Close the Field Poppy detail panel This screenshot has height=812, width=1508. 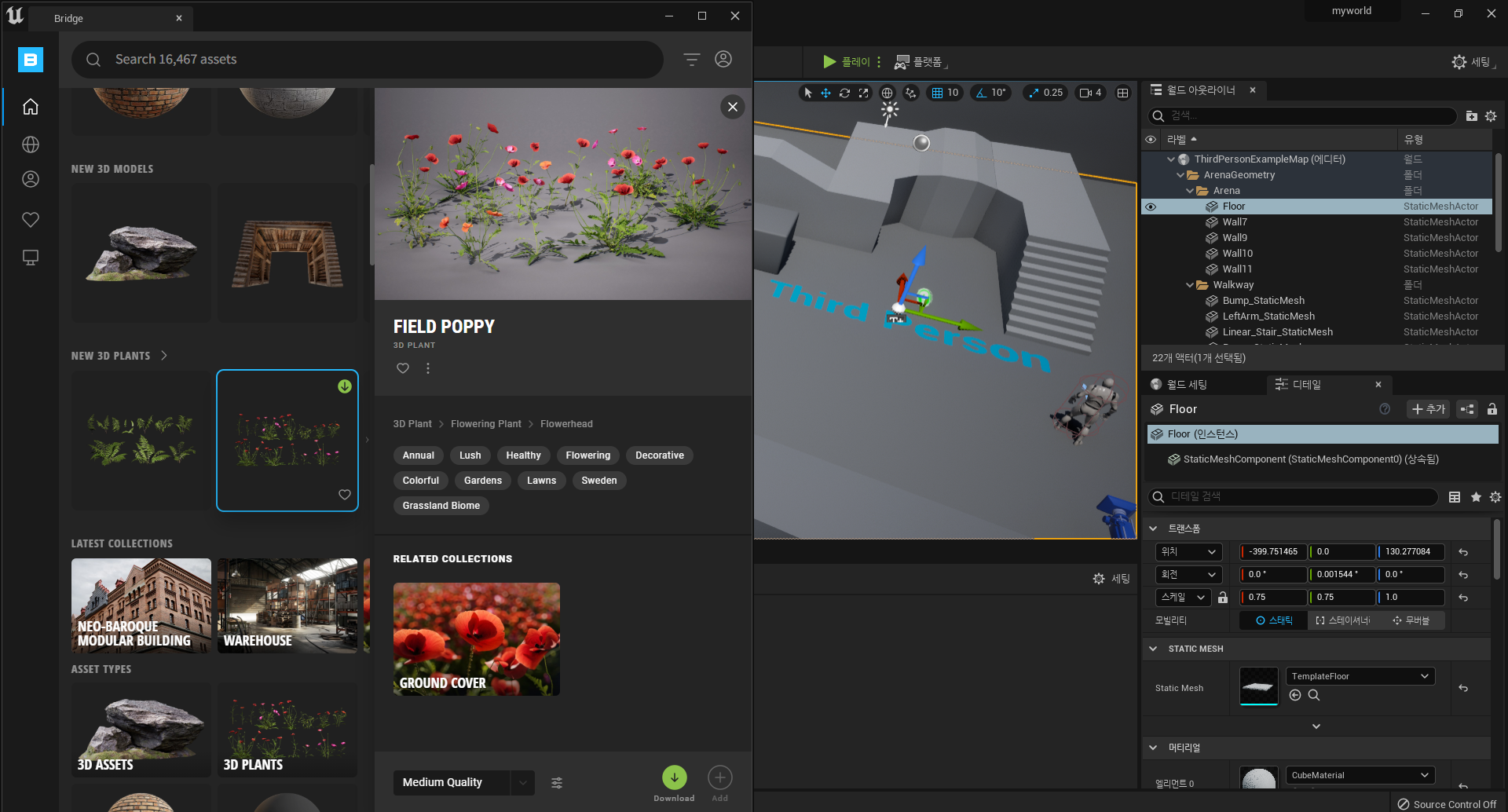pyautogui.click(x=733, y=107)
